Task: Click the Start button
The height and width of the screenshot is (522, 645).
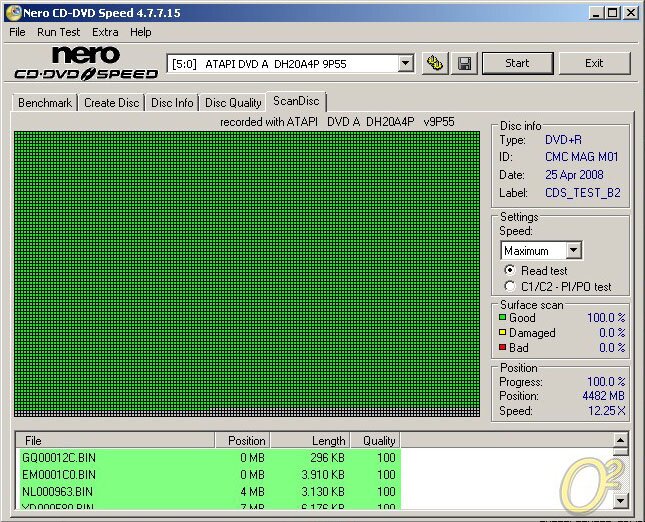Action: (517, 63)
